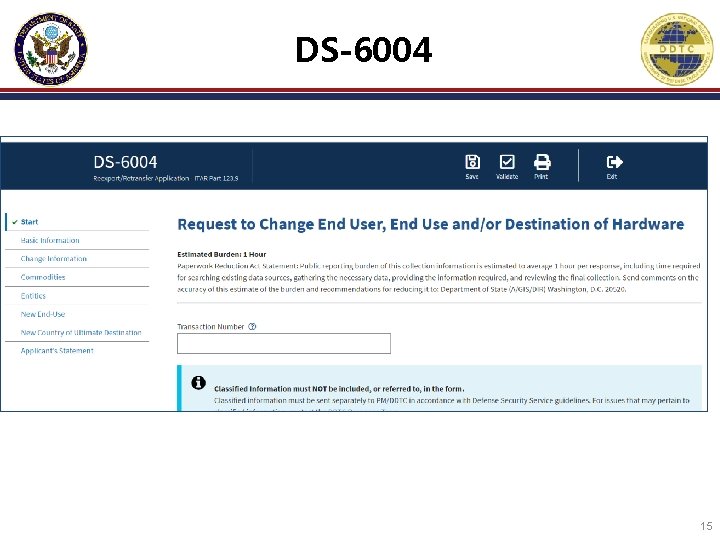Click the Save floppy disk icon

click(472, 162)
